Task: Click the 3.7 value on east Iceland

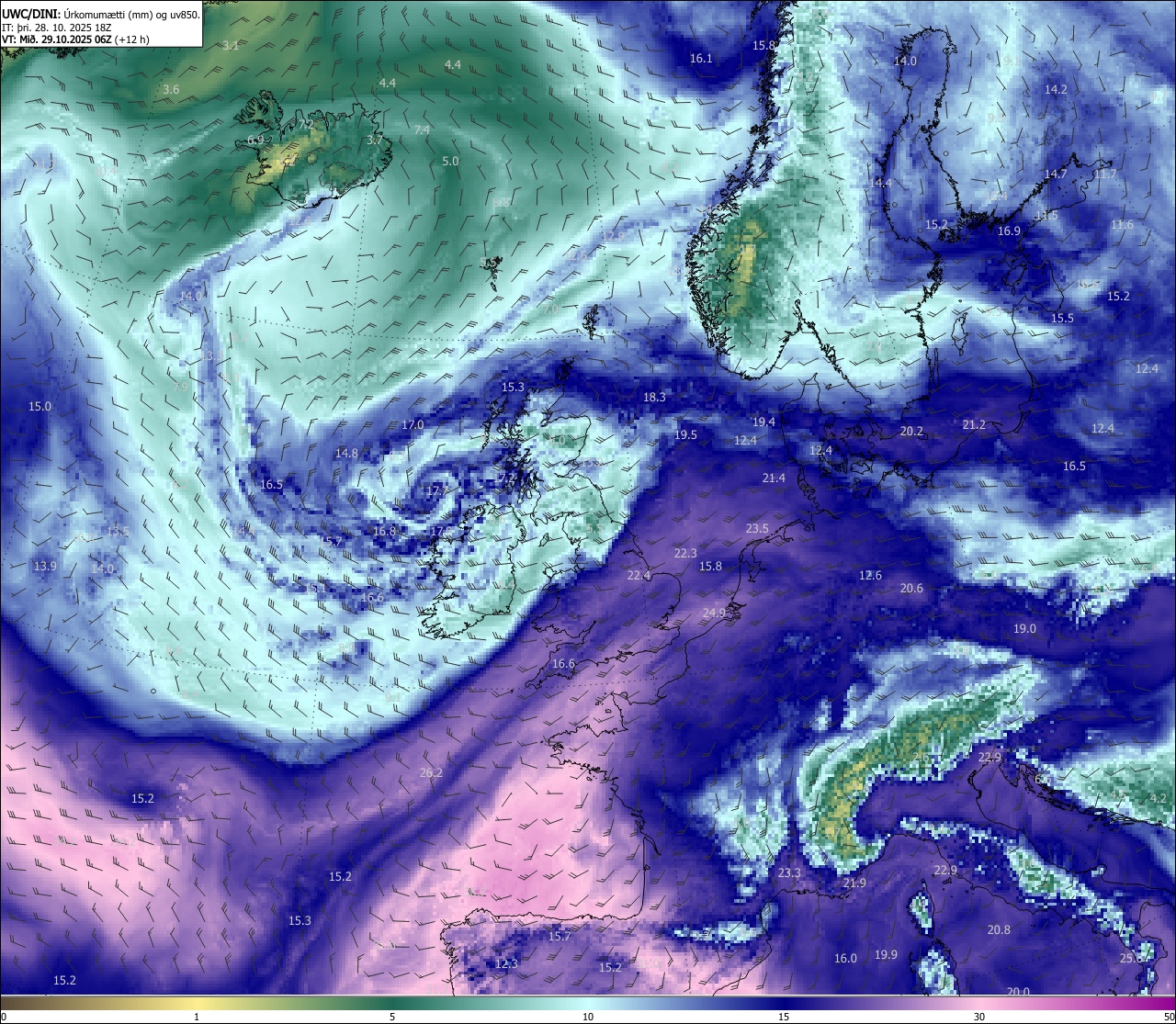Action: click(x=374, y=140)
